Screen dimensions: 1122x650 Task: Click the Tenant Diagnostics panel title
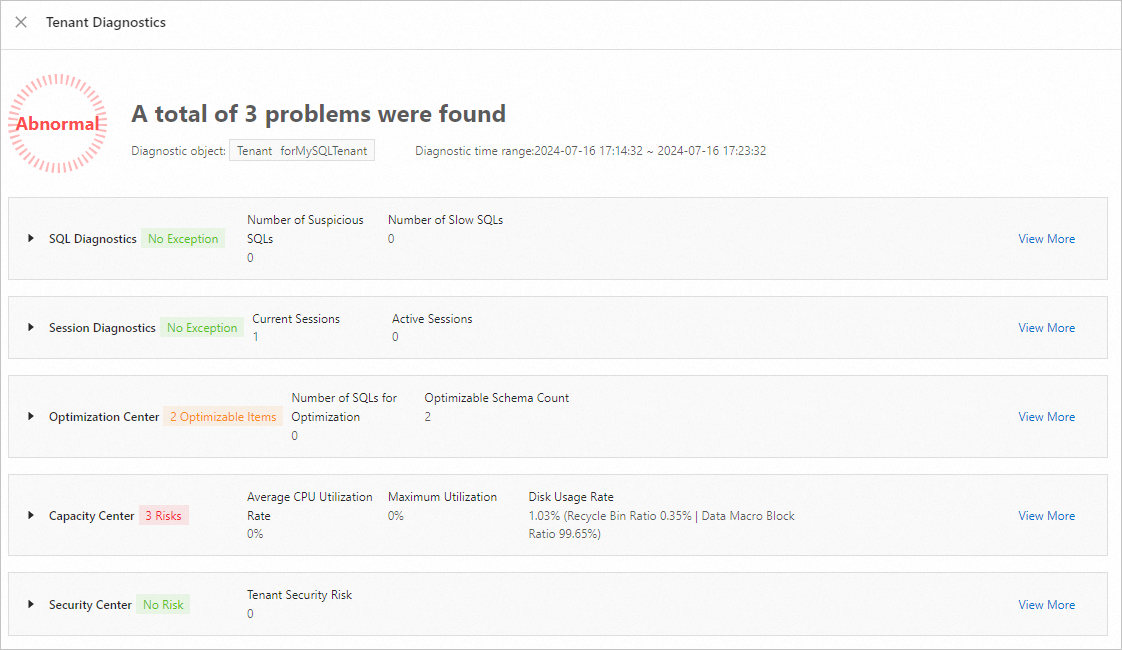click(x=106, y=22)
